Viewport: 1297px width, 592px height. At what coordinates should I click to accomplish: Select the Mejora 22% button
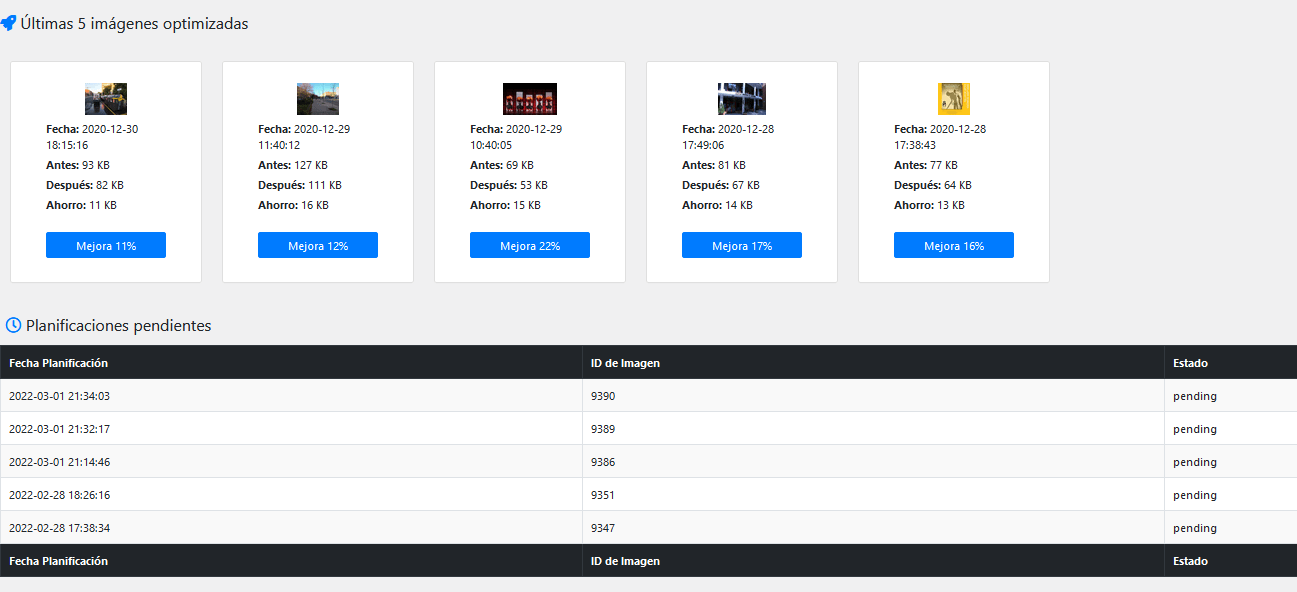point(530,245)
